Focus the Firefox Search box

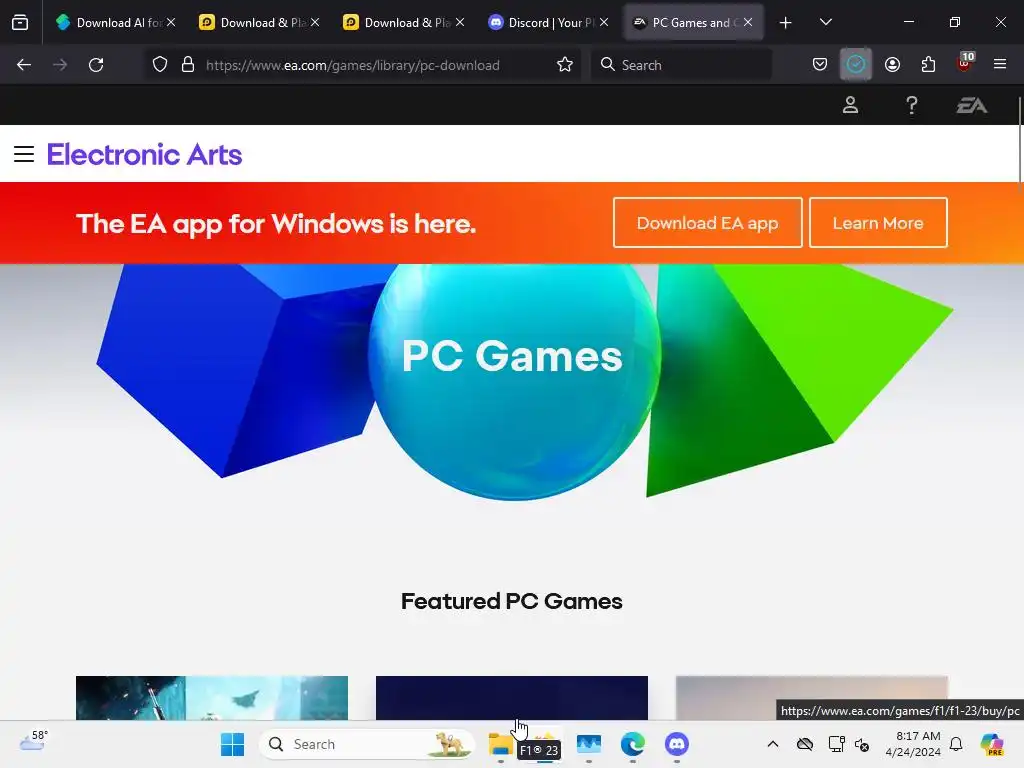681,65
